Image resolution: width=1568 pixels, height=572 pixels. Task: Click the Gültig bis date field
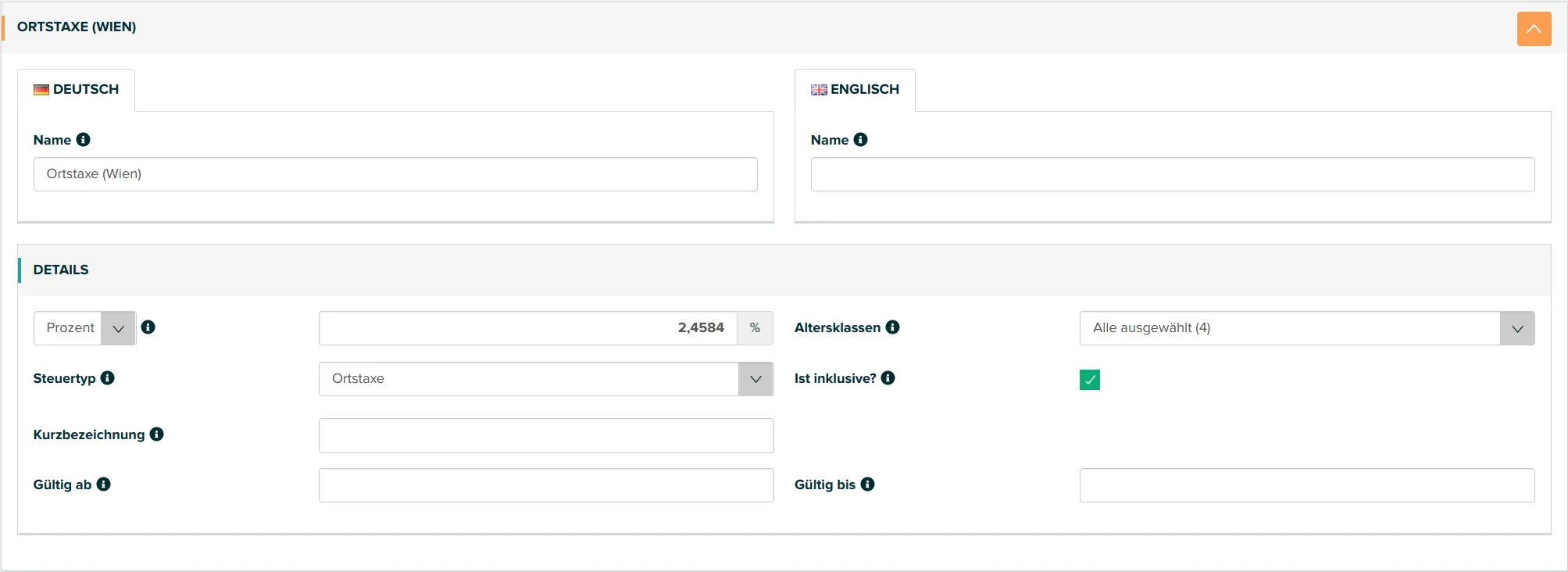click(x=1307, y=485)
